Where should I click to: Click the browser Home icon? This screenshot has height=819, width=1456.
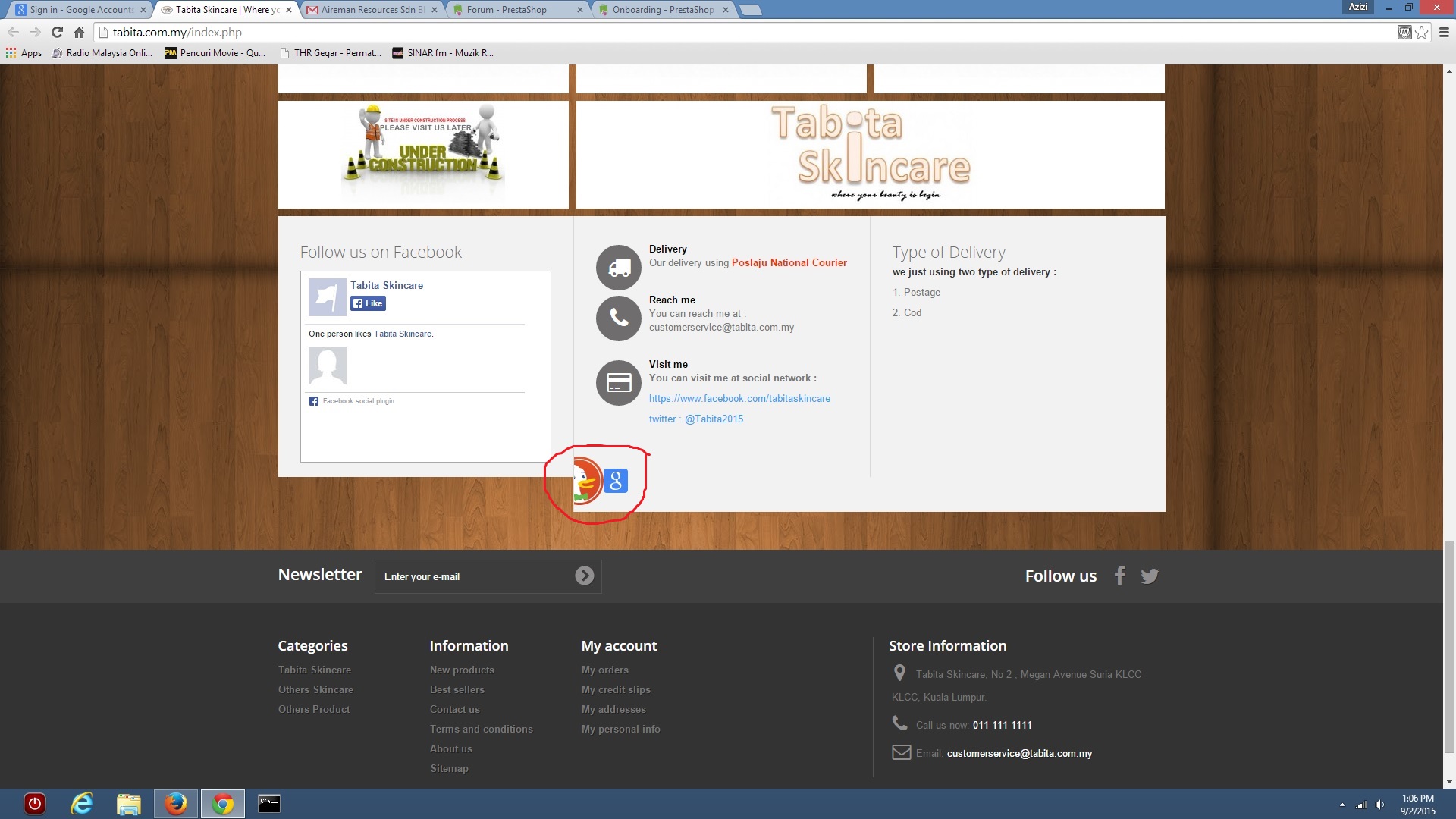[79, 33]
